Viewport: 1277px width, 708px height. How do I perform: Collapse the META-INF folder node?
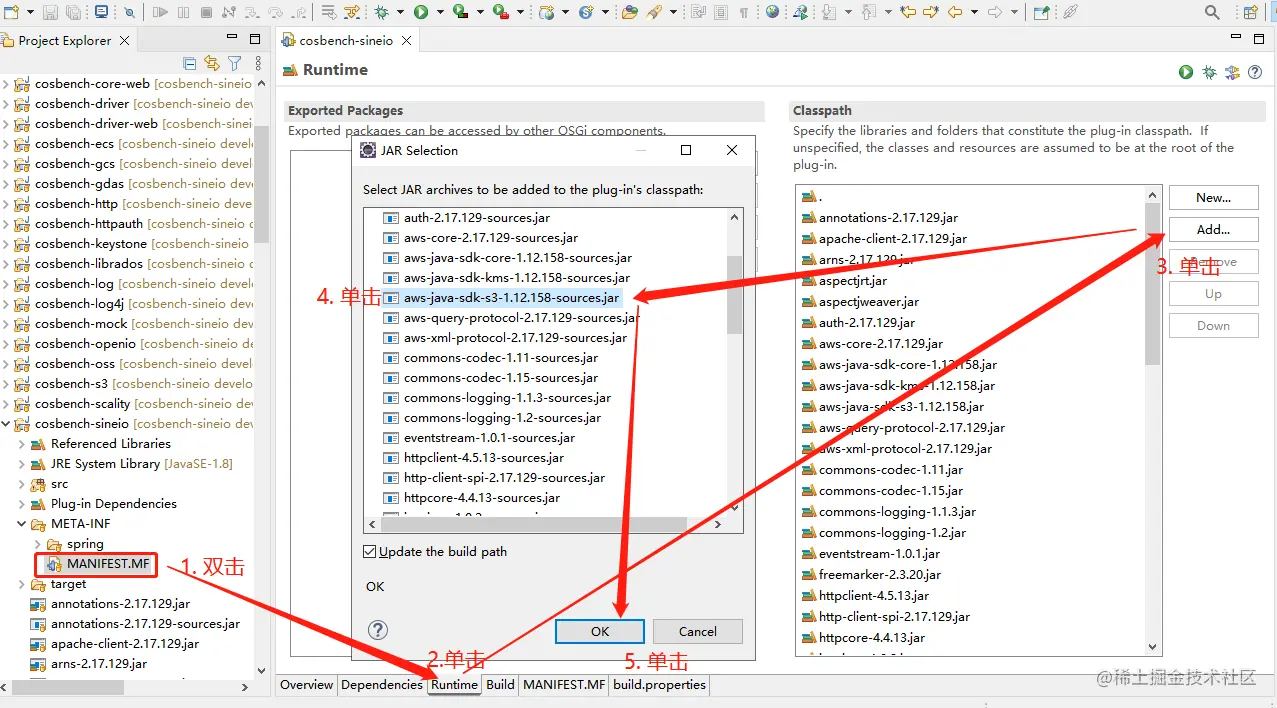pyautogui.click(x=22, y=524)
